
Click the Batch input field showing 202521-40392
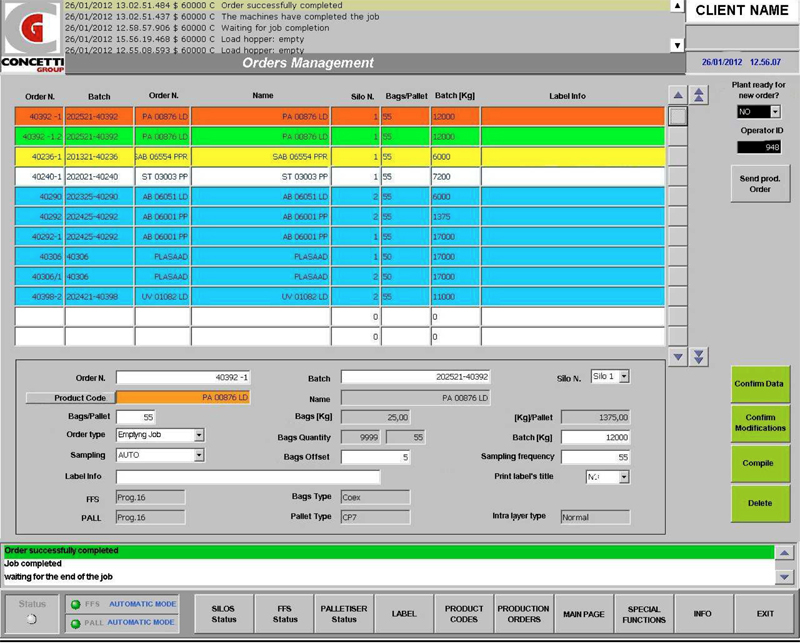point(416,377)
